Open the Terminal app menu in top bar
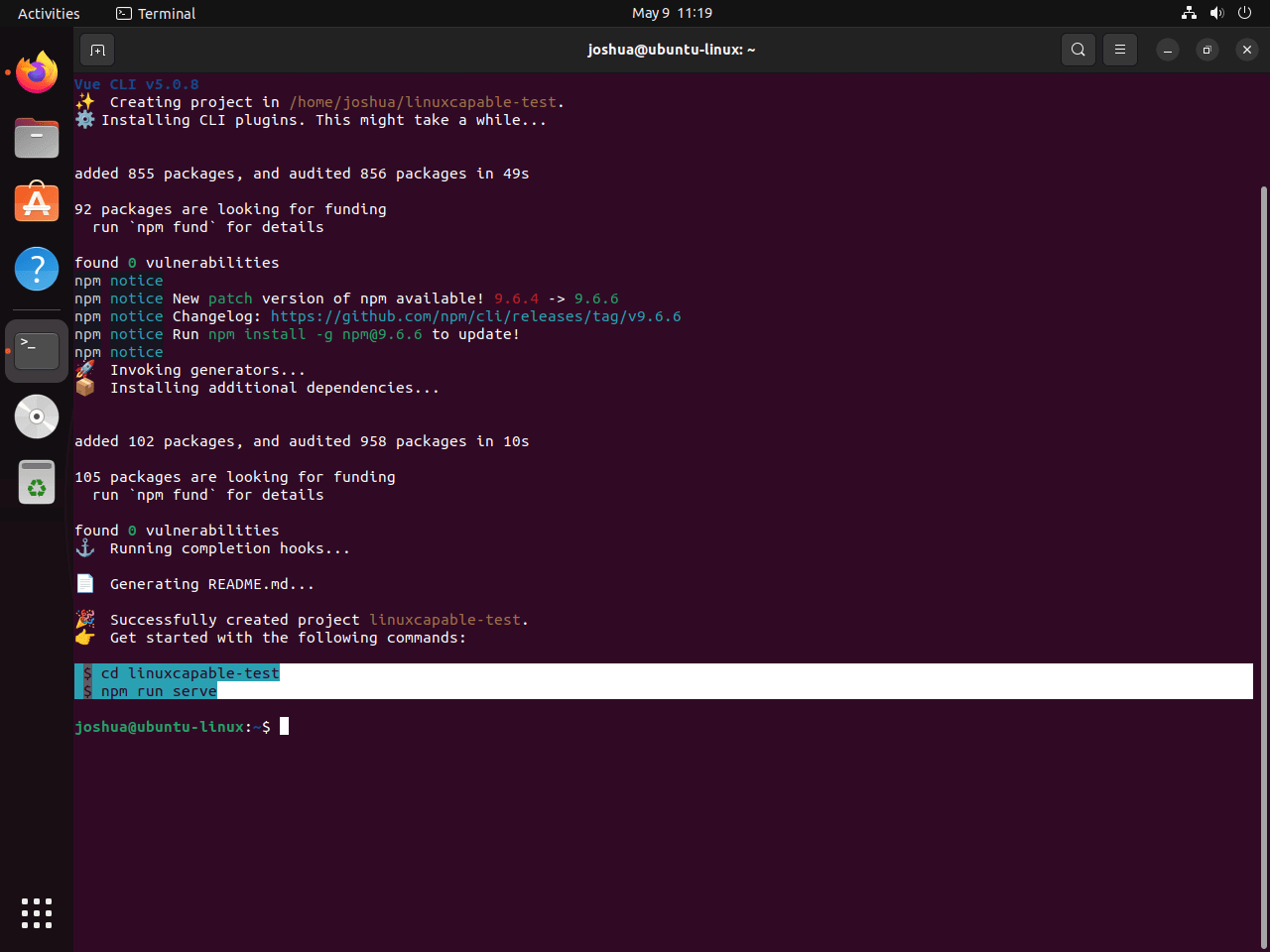Viewport: 1270px width, 952px height. tap(156, 13)
